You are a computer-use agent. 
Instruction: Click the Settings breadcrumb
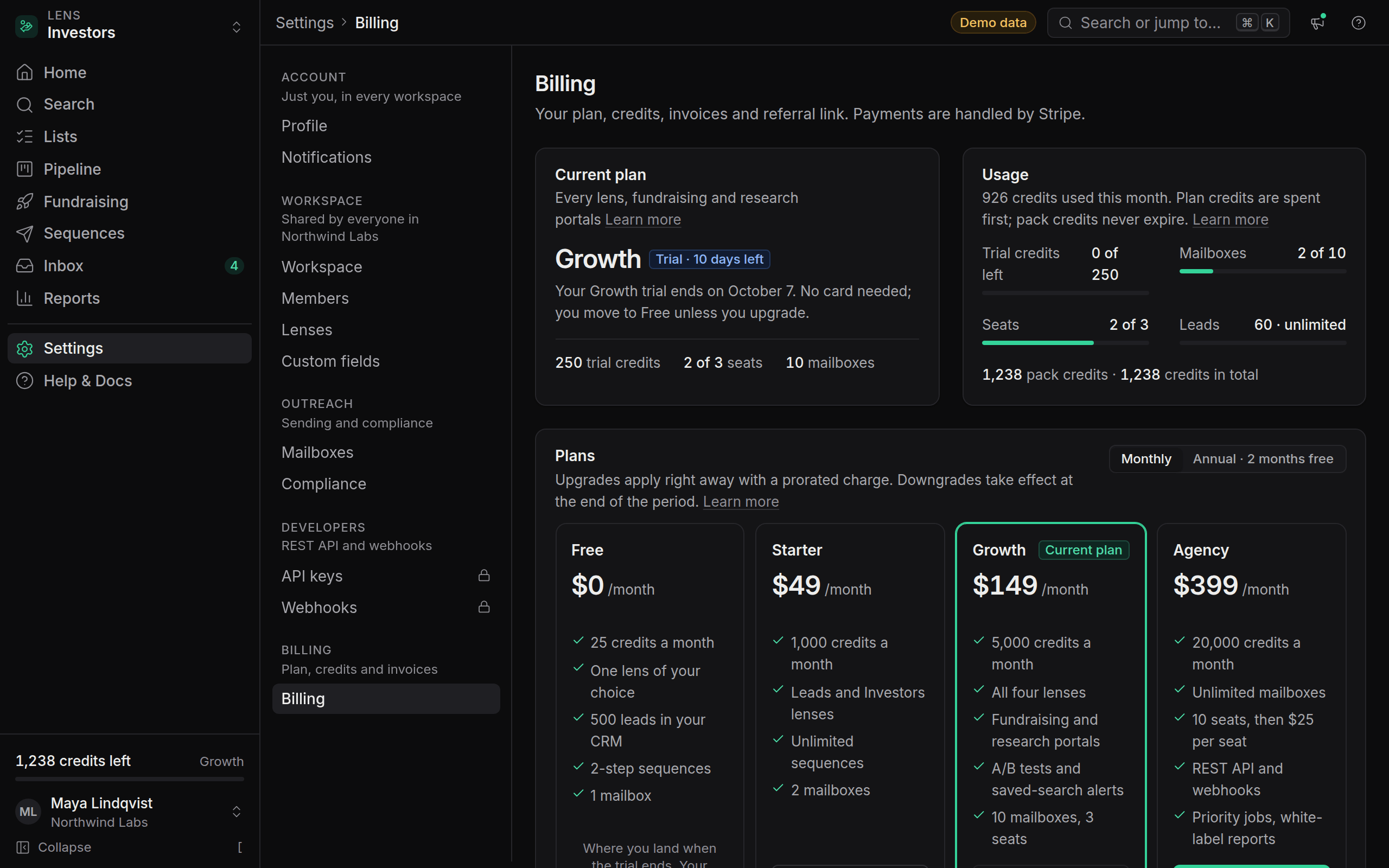(304, 23)
